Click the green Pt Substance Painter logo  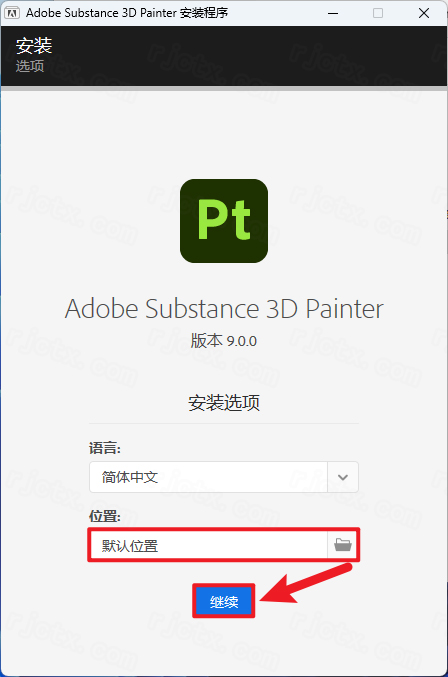[x=224, y=221]
